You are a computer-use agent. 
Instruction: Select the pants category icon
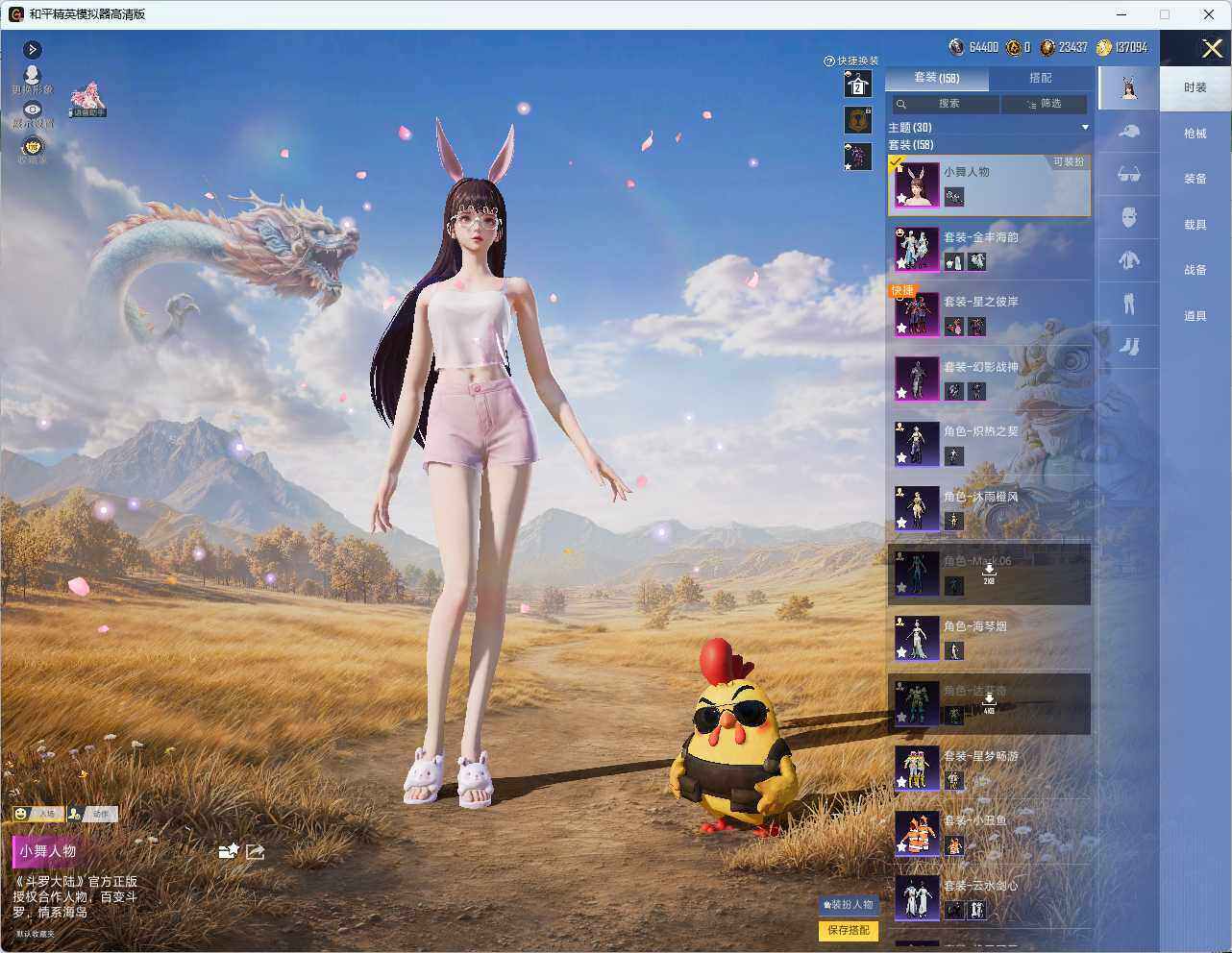pos(1129,304)
